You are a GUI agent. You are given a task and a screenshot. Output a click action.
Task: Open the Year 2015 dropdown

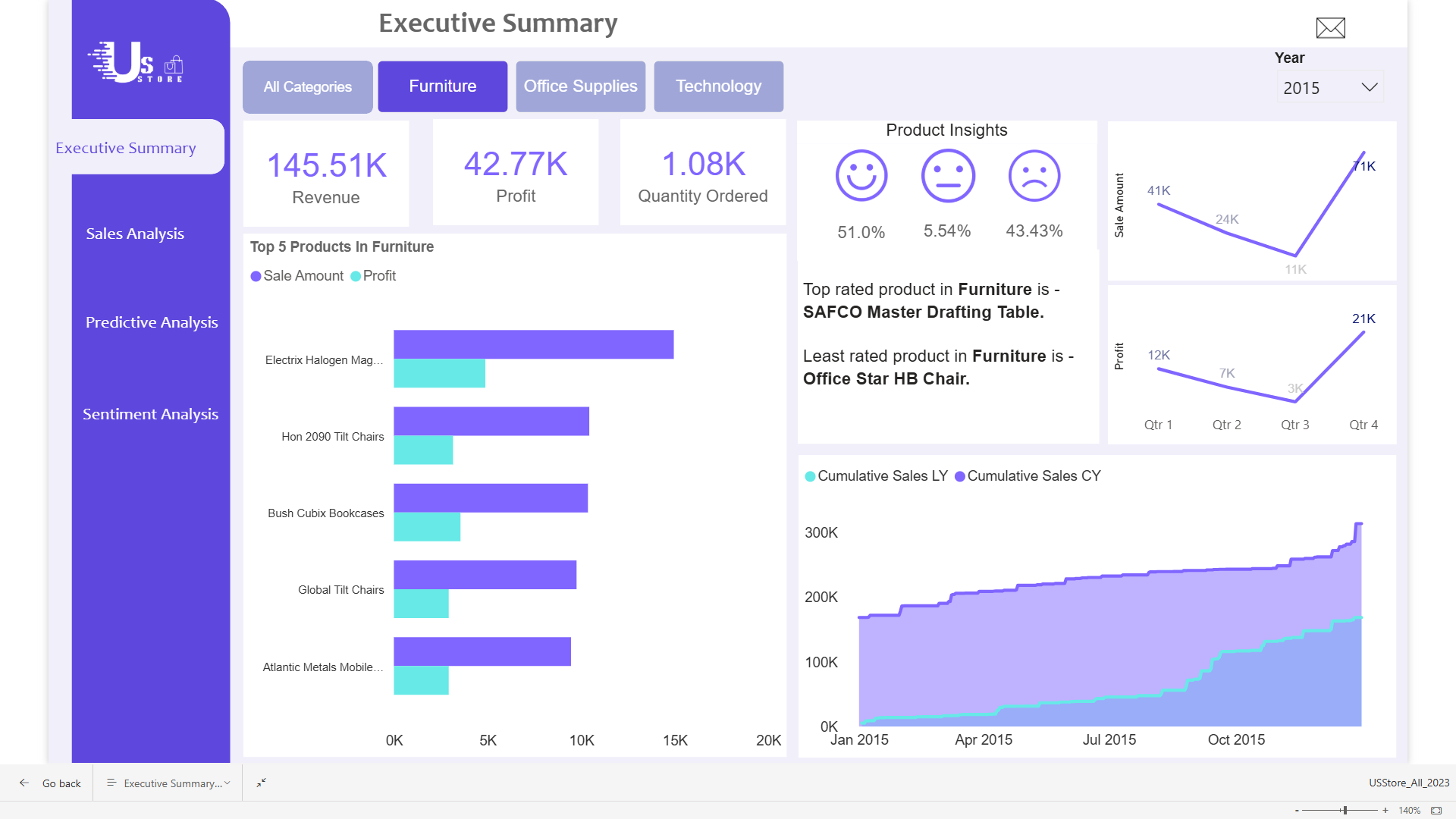1329,87
